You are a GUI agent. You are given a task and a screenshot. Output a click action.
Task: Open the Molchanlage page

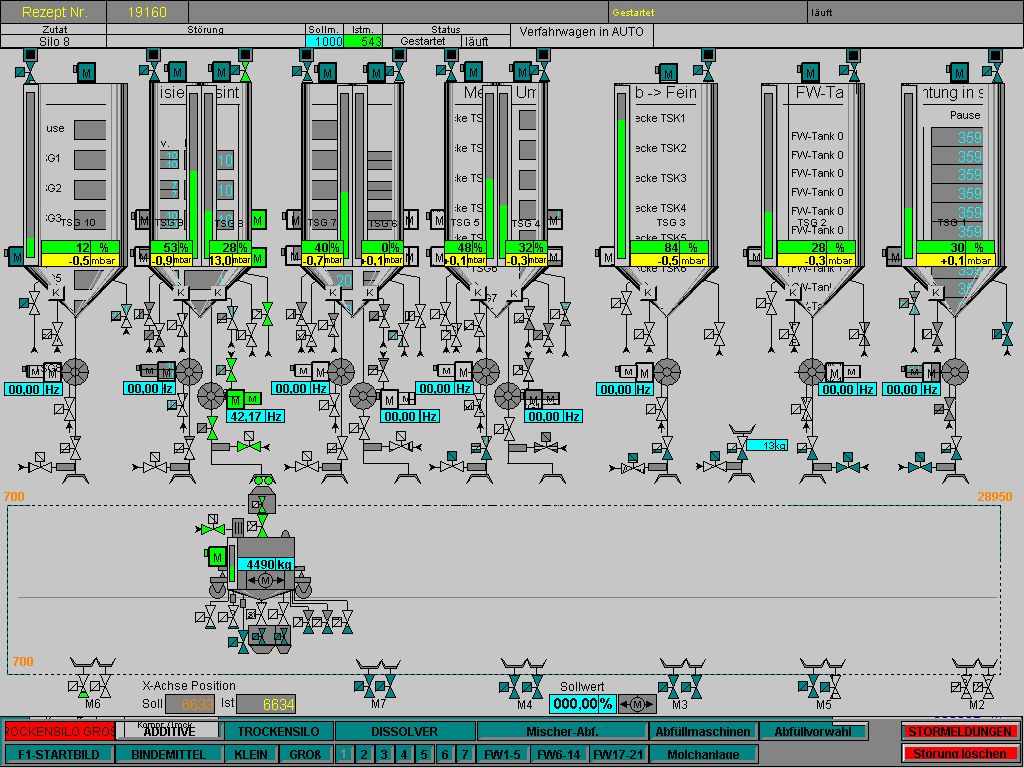(x=703, y=754)
